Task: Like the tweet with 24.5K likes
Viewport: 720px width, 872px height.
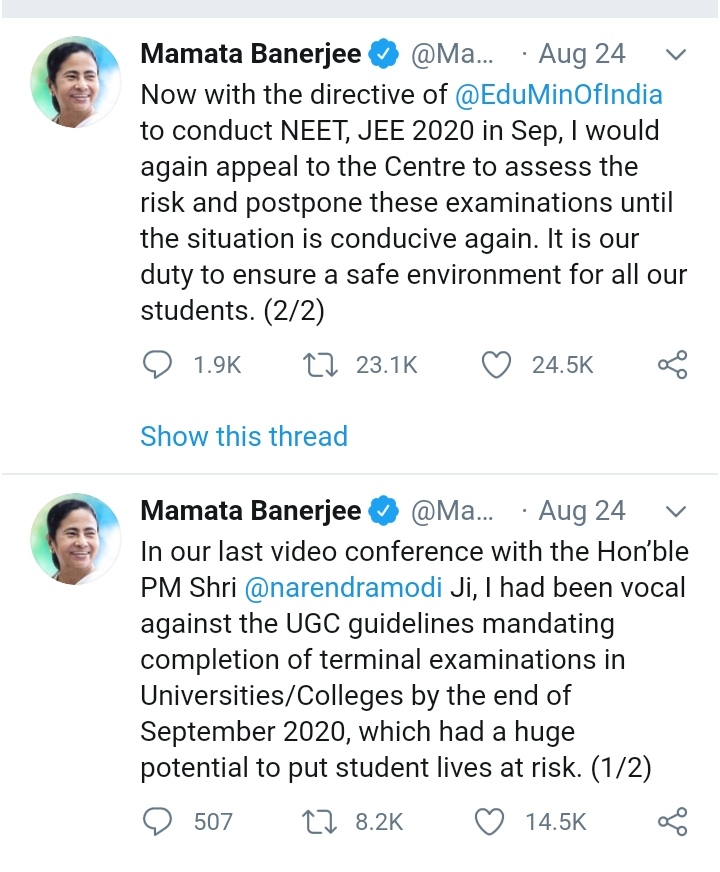Action: [x=497, y=366]
